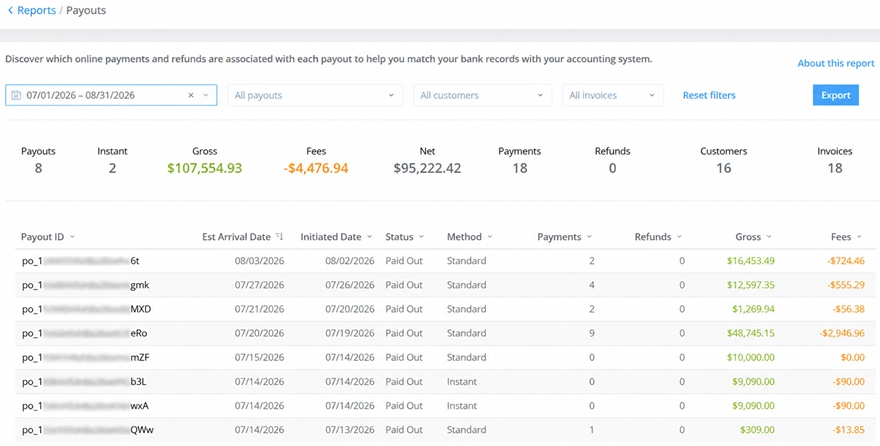Select payout ID ending in QWw
880x446 pixels.
pyautogui.click(x=88, y=430)
